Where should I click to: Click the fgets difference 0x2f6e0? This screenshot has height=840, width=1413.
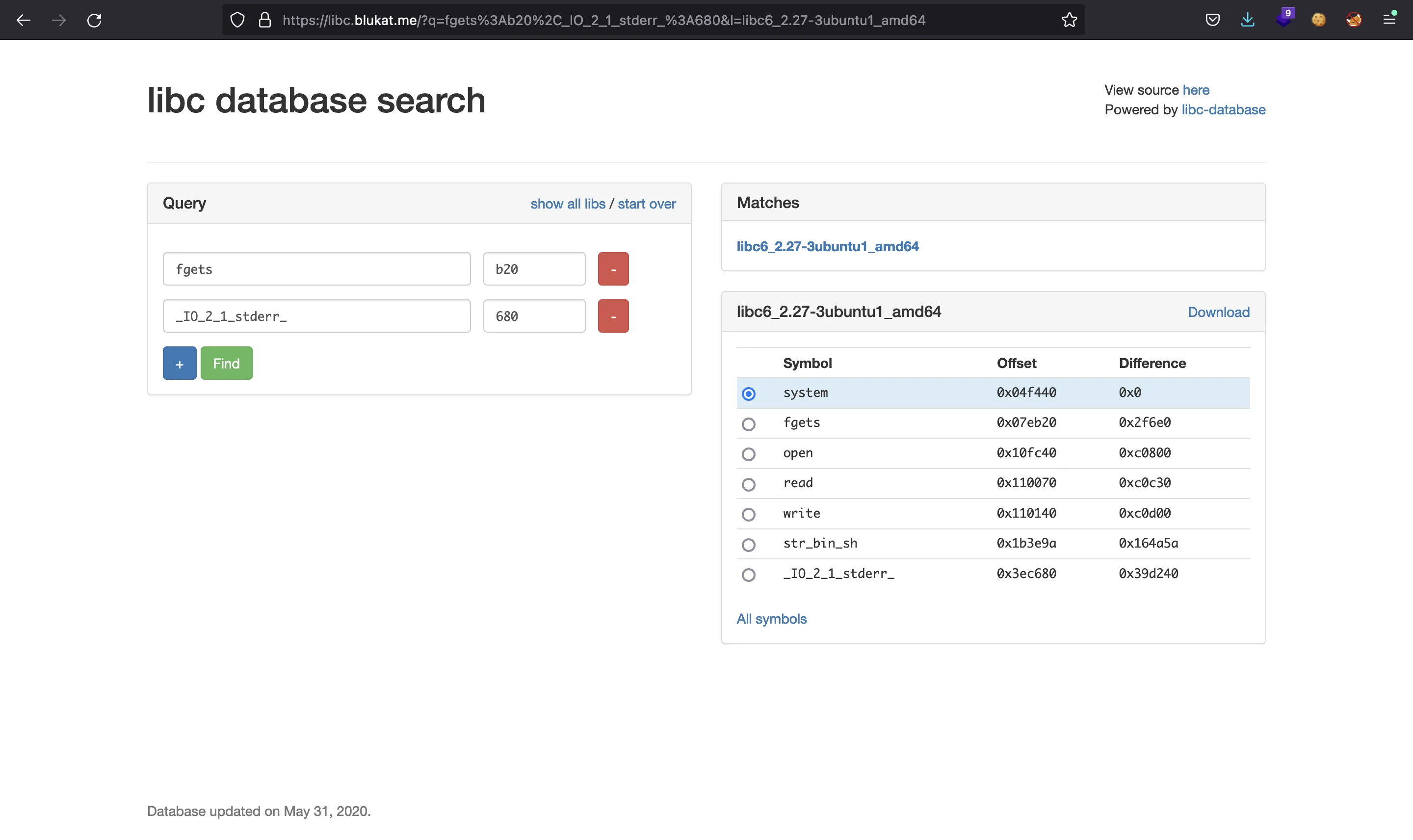tap(1144, 422)
